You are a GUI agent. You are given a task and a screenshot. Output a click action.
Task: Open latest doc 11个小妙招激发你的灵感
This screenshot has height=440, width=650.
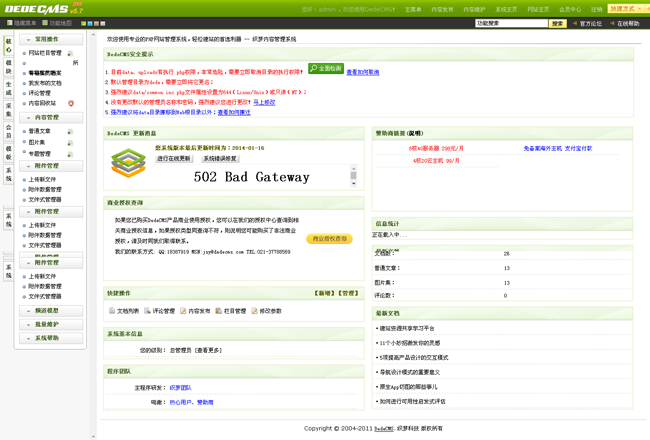pyautogui.click(x=410, y=343)
